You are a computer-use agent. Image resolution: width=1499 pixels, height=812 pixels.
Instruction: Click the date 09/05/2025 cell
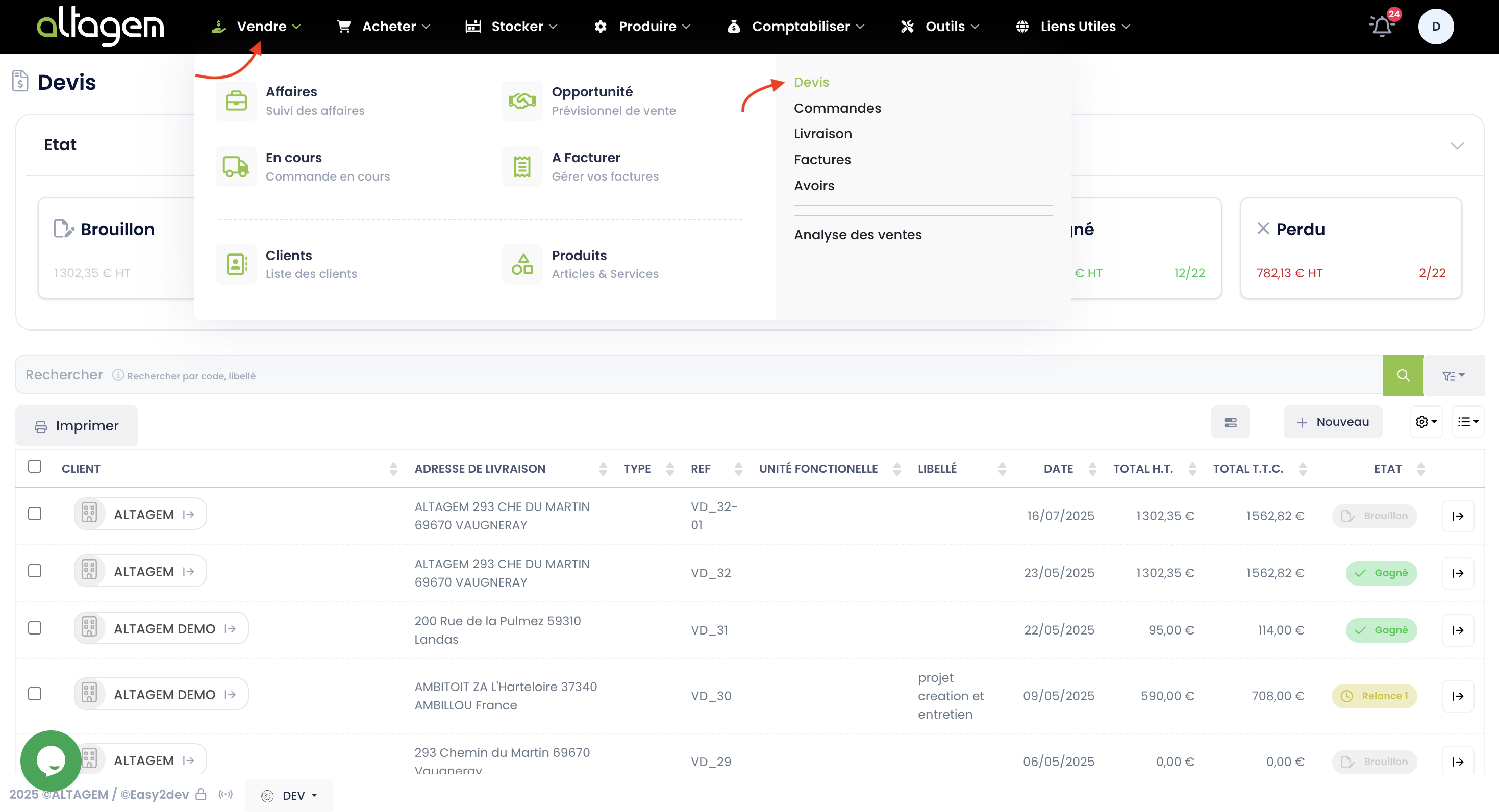[x=1059, y=696]
